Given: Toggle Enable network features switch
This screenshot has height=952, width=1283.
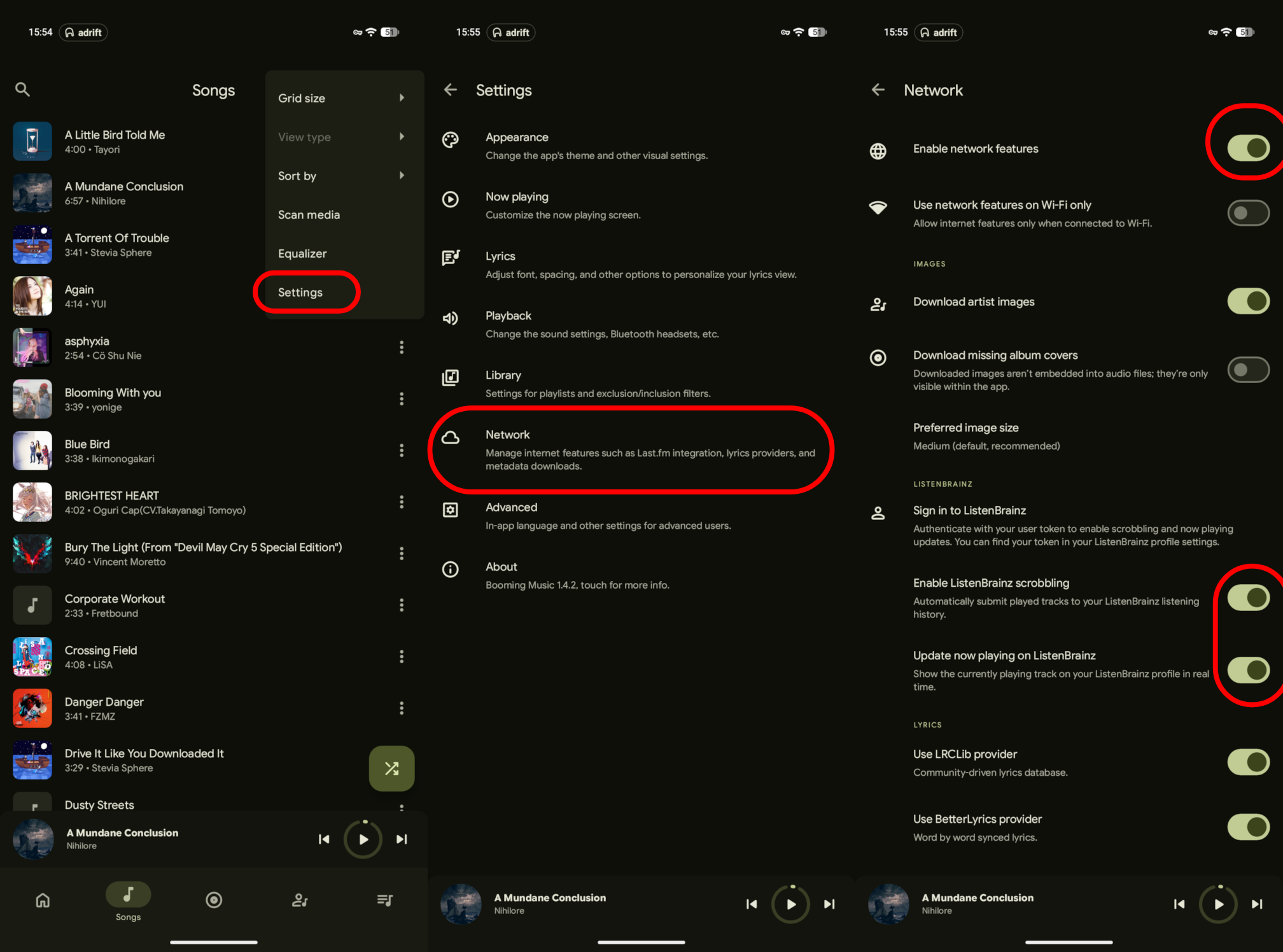Looking at the screenshot, I should click(x=1249, y=148).
